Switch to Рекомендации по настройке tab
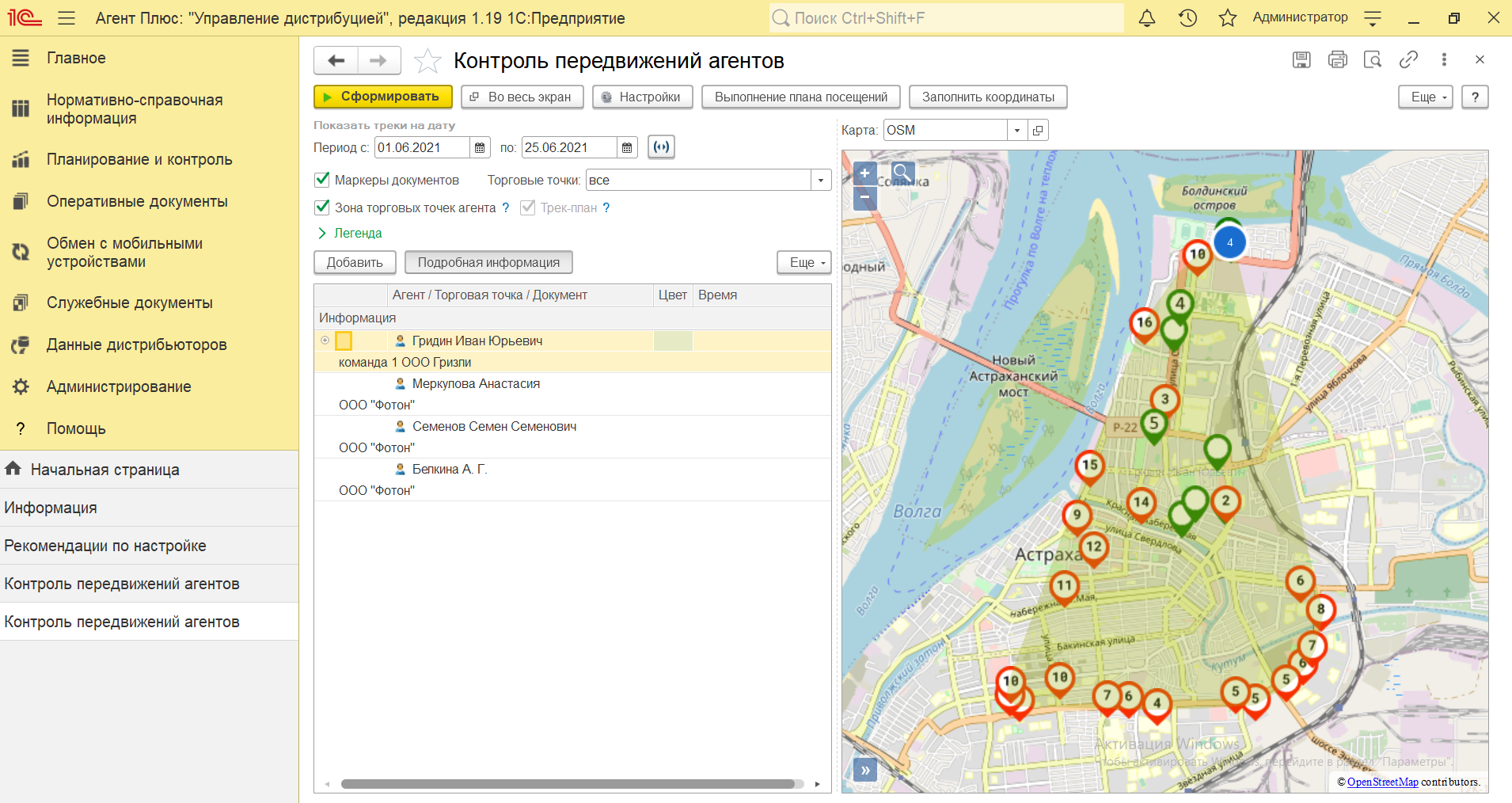Viewport: 1512px width, 803px height. (149, 546)
